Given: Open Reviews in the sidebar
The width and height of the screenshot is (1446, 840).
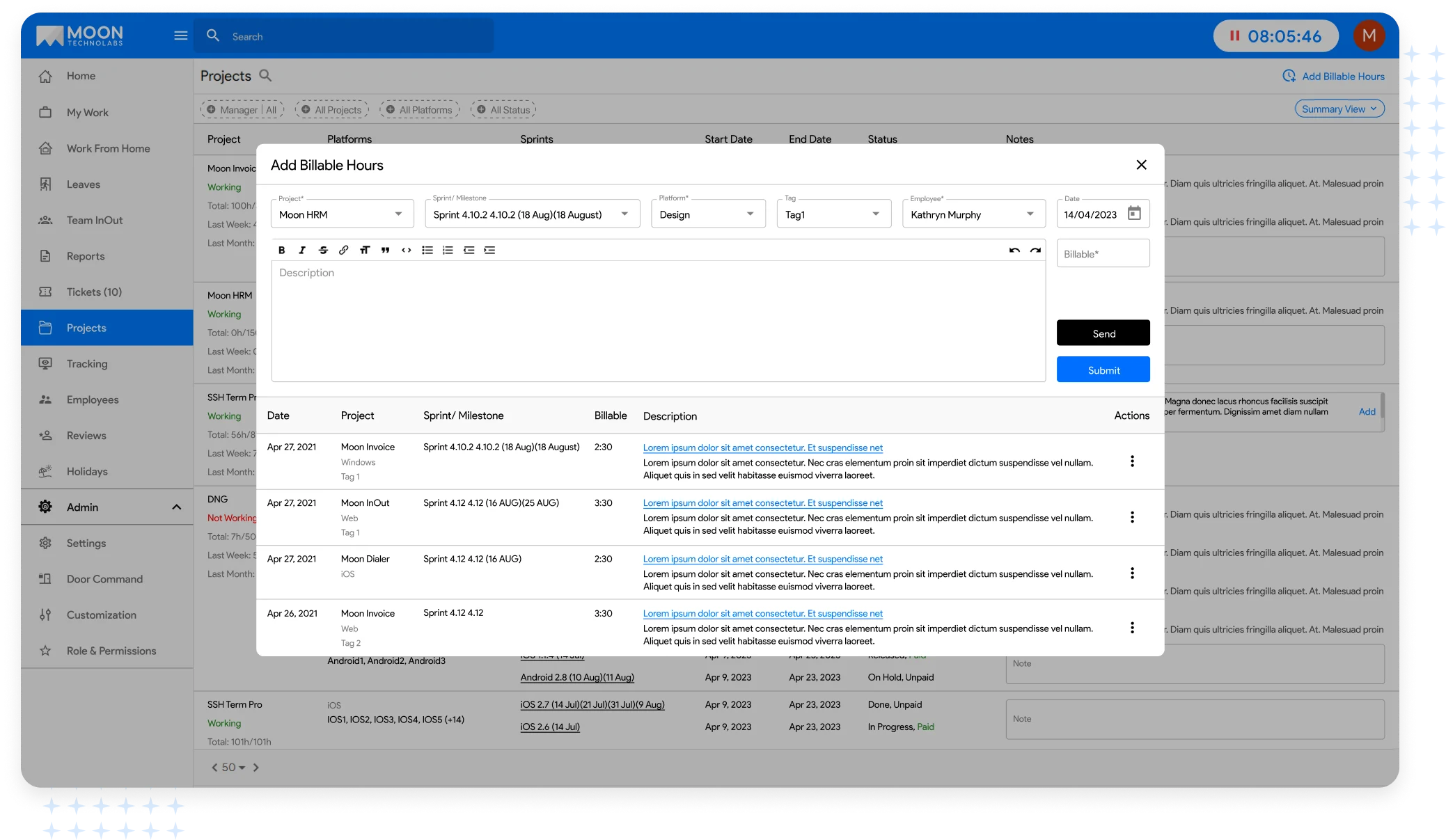Looking at the screenshot, I should pyautogui.click(x=107, y=436).
